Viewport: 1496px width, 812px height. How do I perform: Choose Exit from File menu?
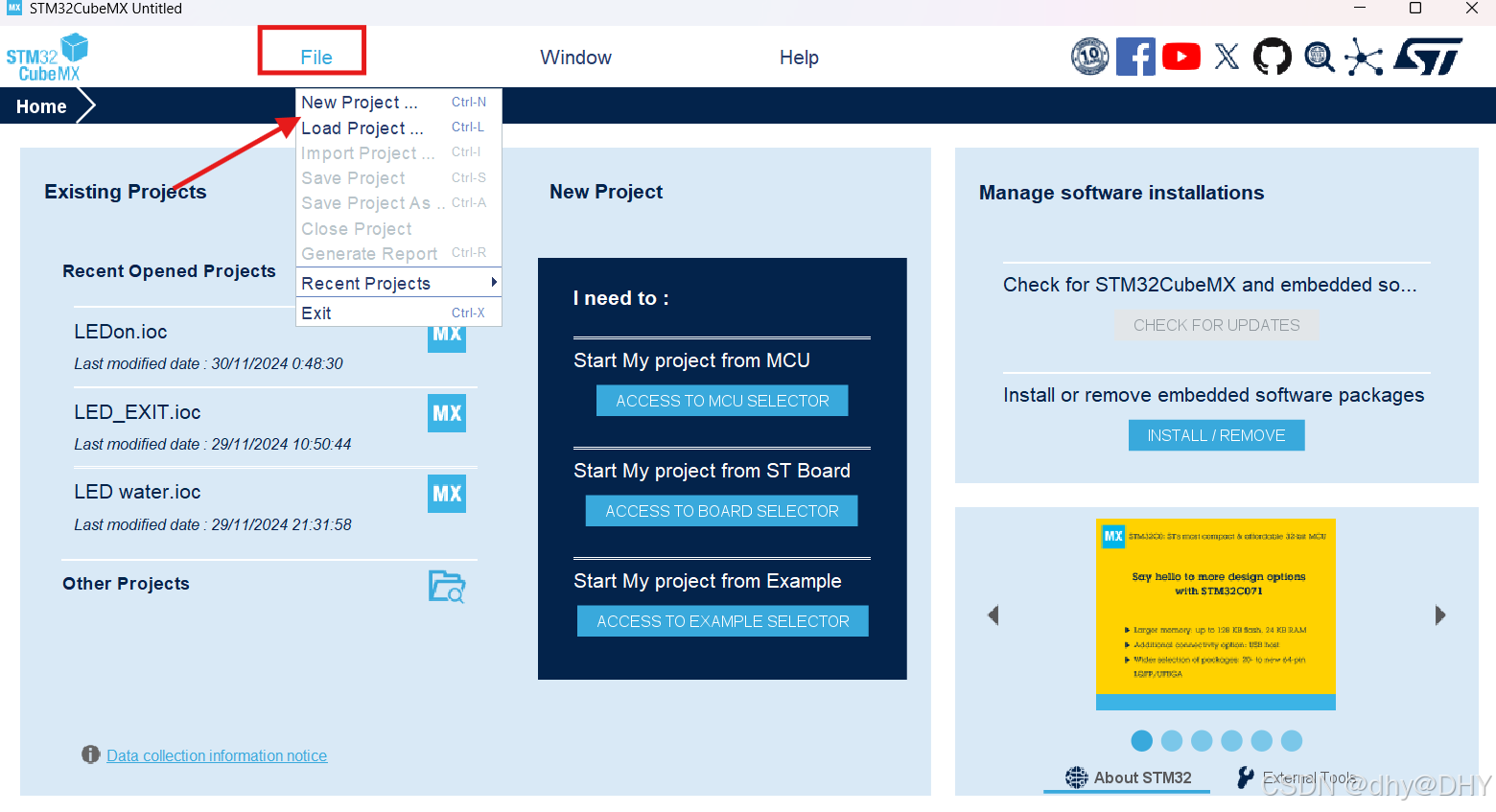(x=398, y=313)
